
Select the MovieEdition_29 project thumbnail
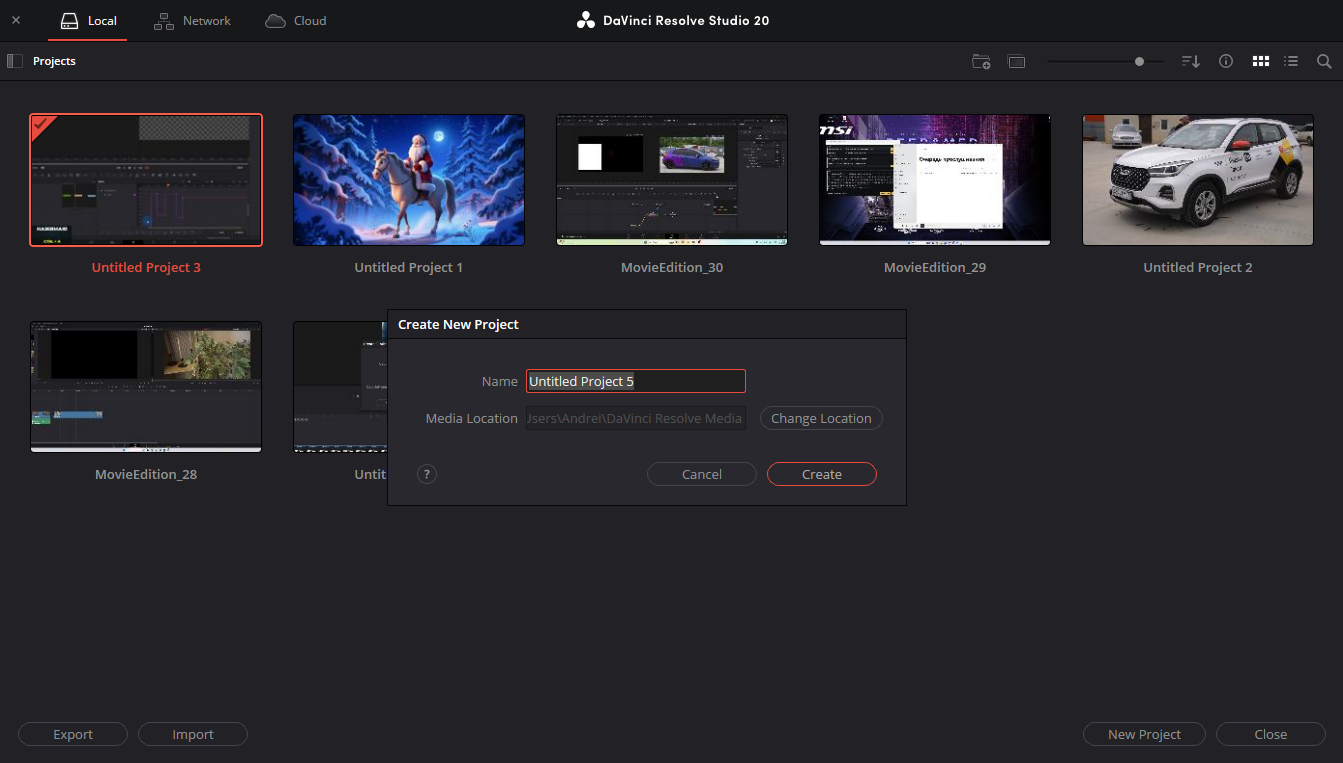pos(934,180)
